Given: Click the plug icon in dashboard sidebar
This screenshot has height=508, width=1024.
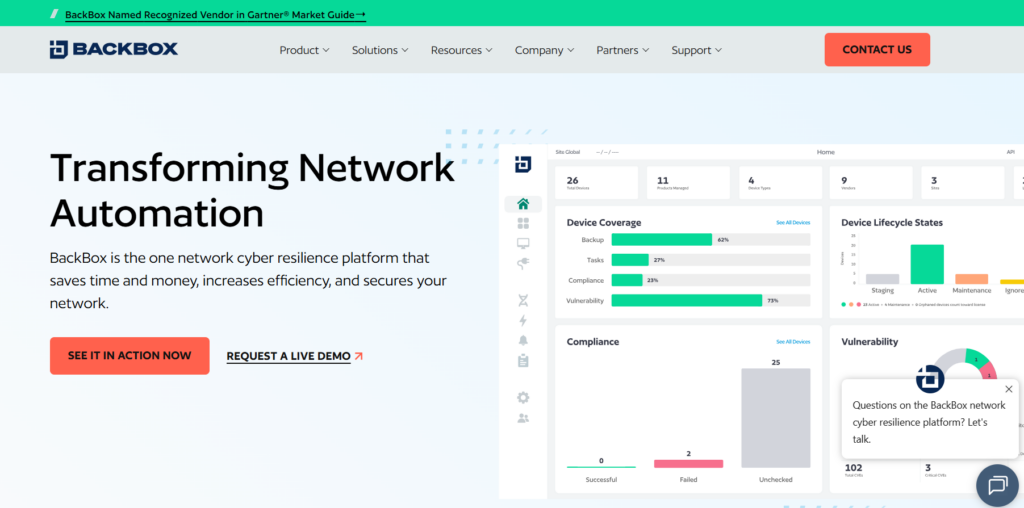Looking at the screenshot, I should 523,263.
